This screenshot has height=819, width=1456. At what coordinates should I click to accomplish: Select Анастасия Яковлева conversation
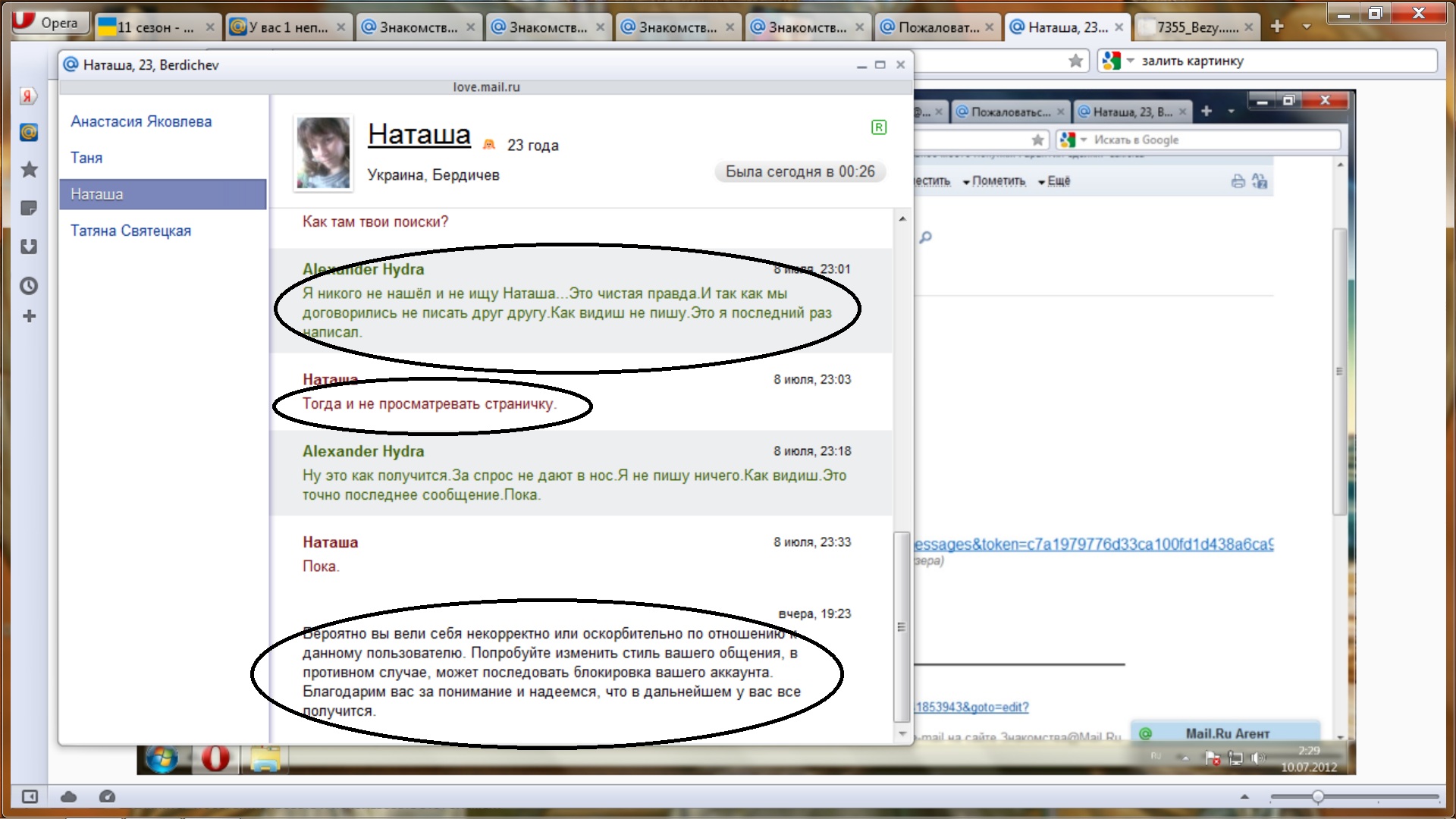(141, 121)
